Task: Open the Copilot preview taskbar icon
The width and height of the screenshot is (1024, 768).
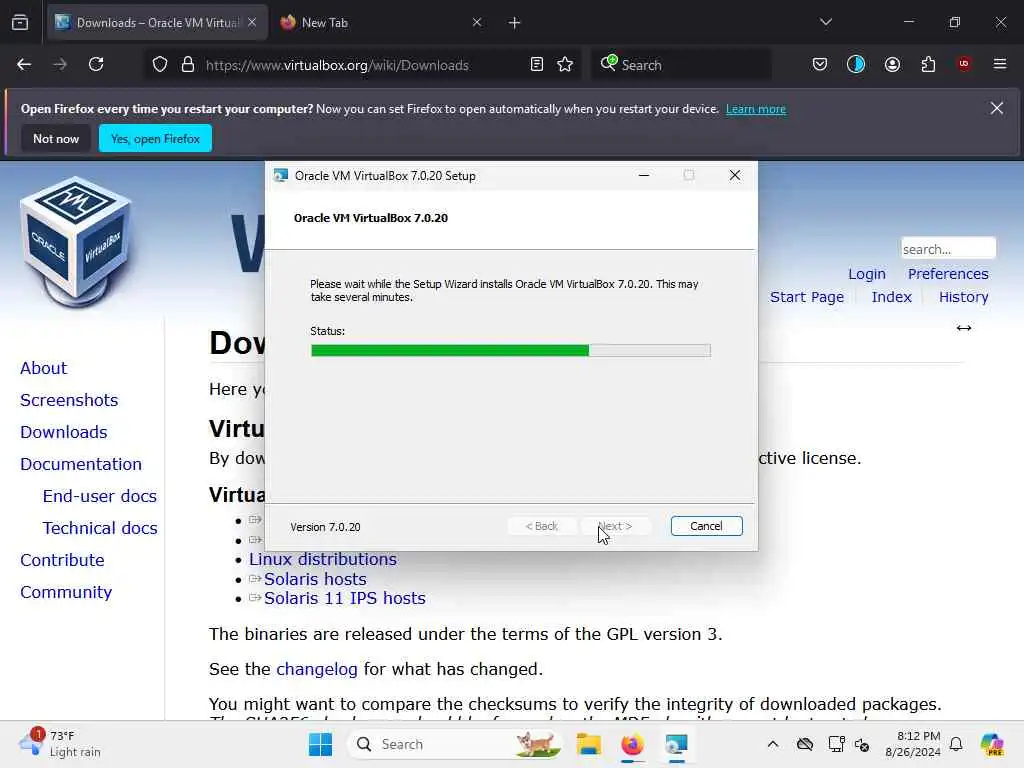Action: (x=992, y=744)
